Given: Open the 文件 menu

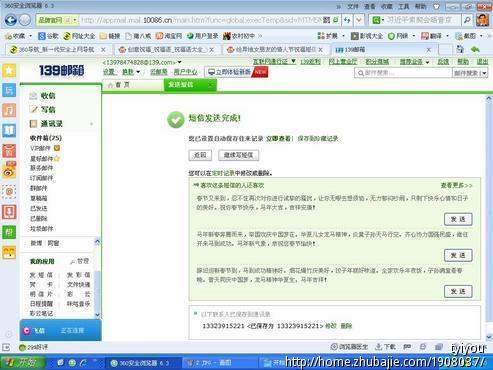Looking at the screenshot, I should 353,6.
